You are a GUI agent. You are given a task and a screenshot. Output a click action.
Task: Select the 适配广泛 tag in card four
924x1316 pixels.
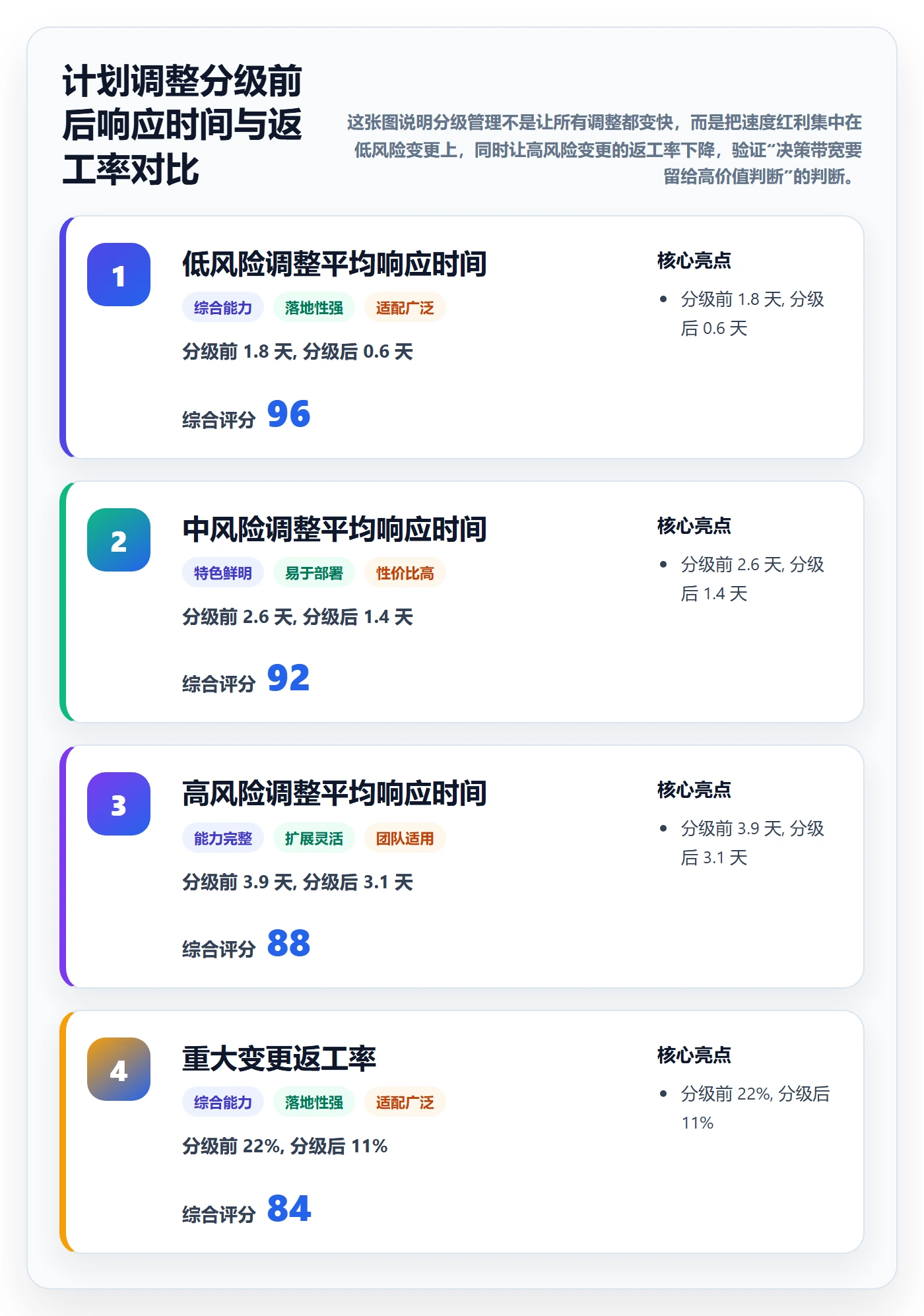tap(405, 1102)
